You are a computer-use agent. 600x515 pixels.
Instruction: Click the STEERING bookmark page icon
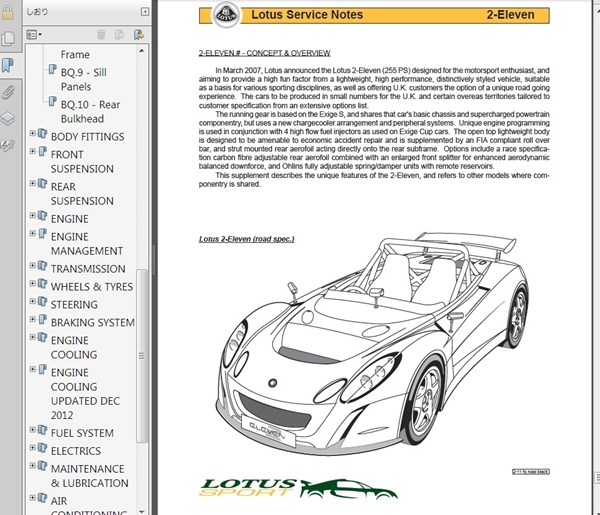(42, 302)
